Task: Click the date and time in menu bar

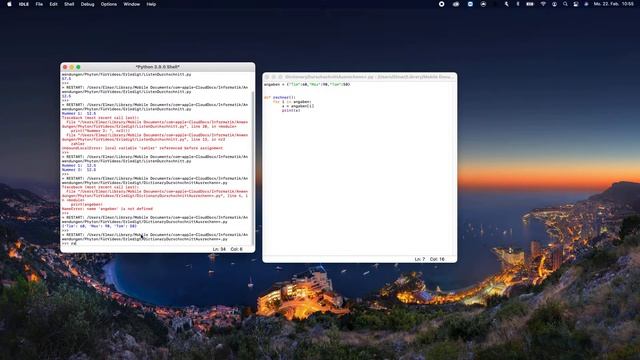Action: [614, 4]
